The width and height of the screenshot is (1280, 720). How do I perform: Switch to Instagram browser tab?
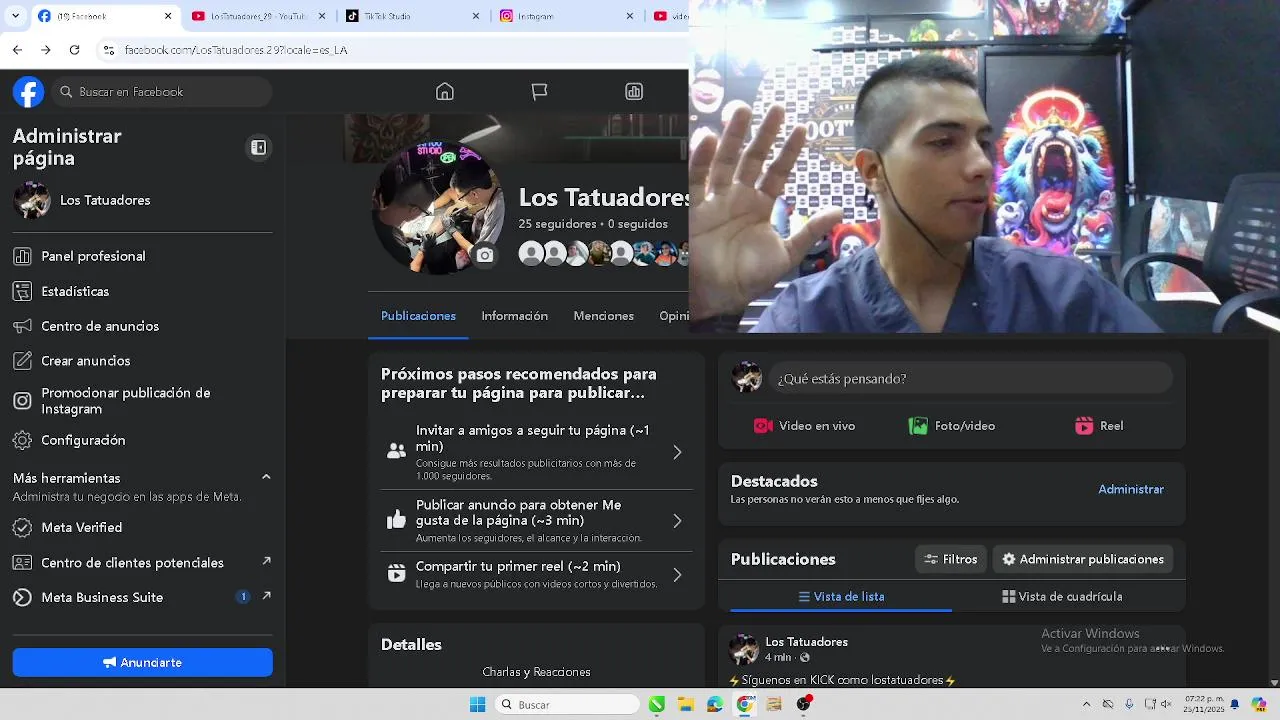tap(566, 16)
